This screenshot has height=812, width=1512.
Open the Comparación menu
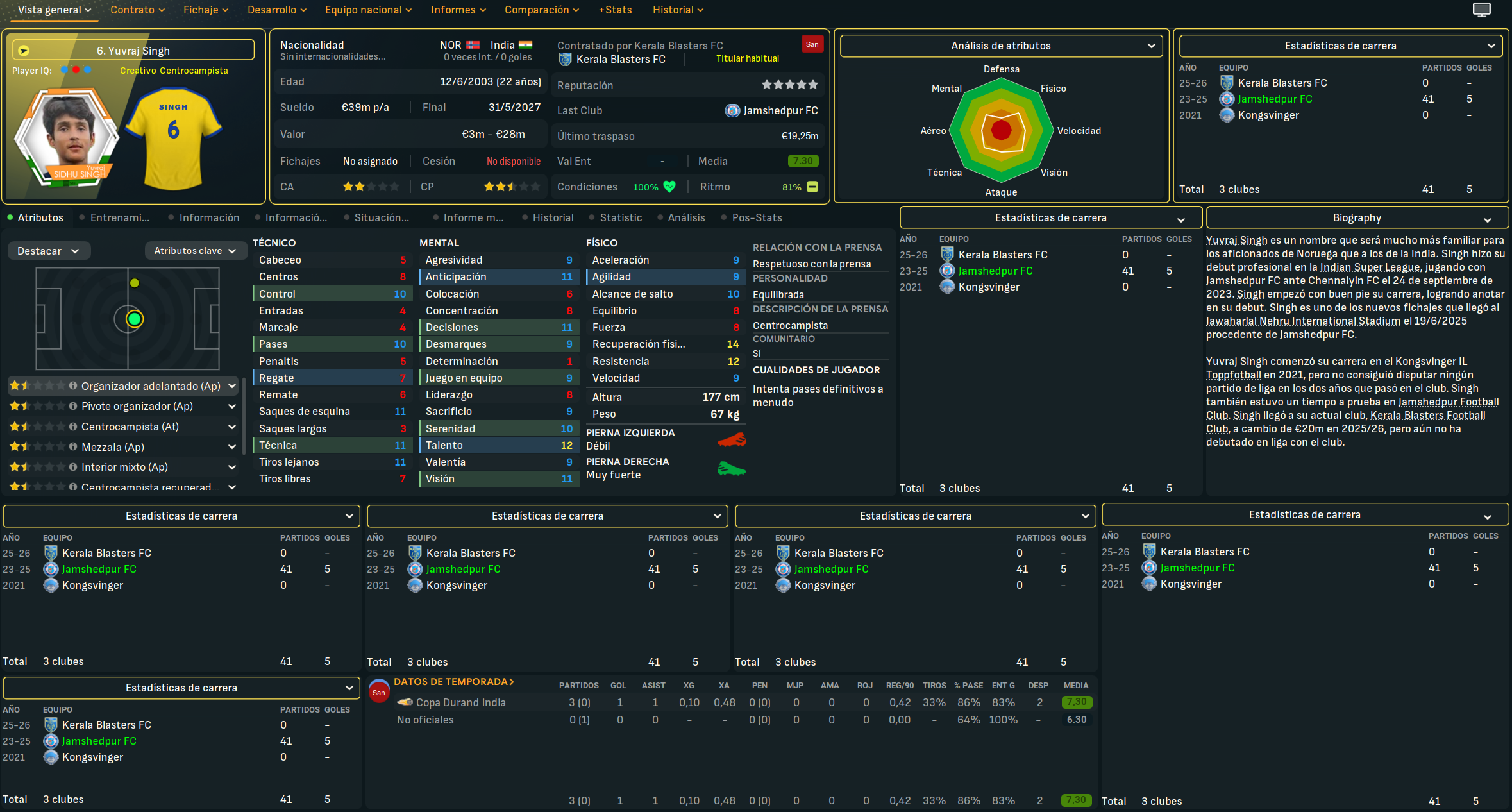point(542,10)
